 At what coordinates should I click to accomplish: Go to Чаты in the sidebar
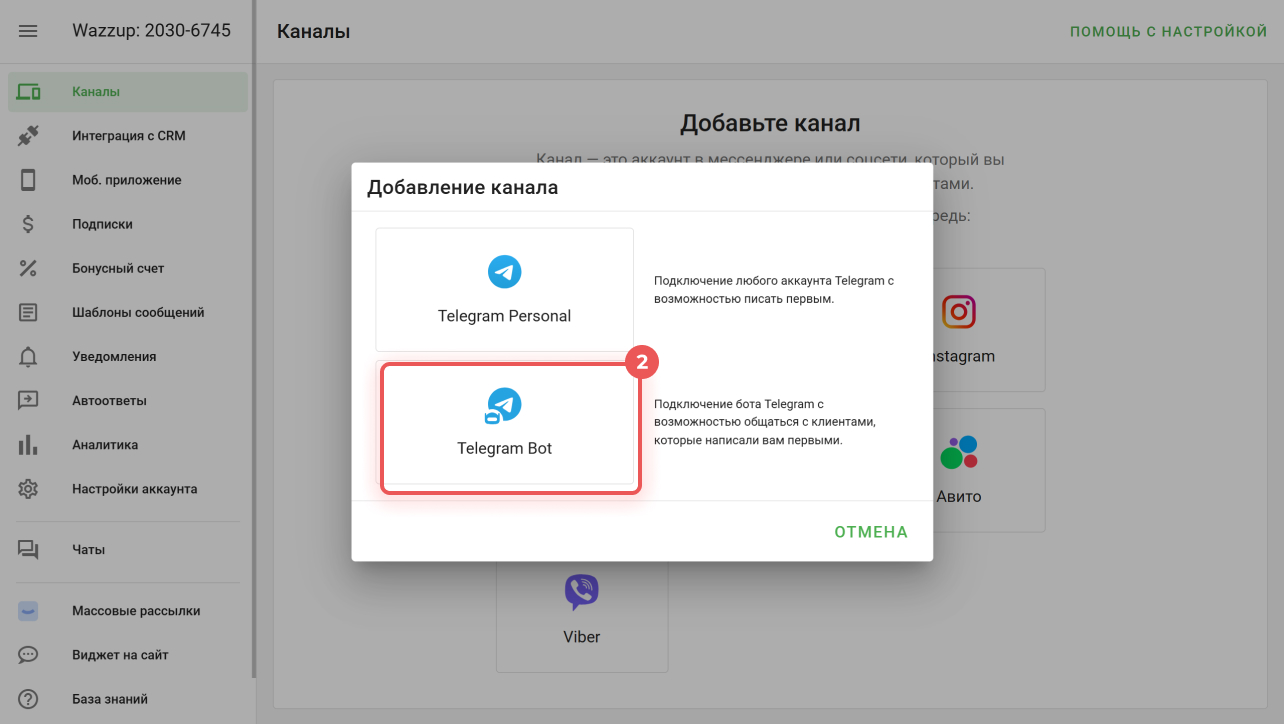click(128, 550)
